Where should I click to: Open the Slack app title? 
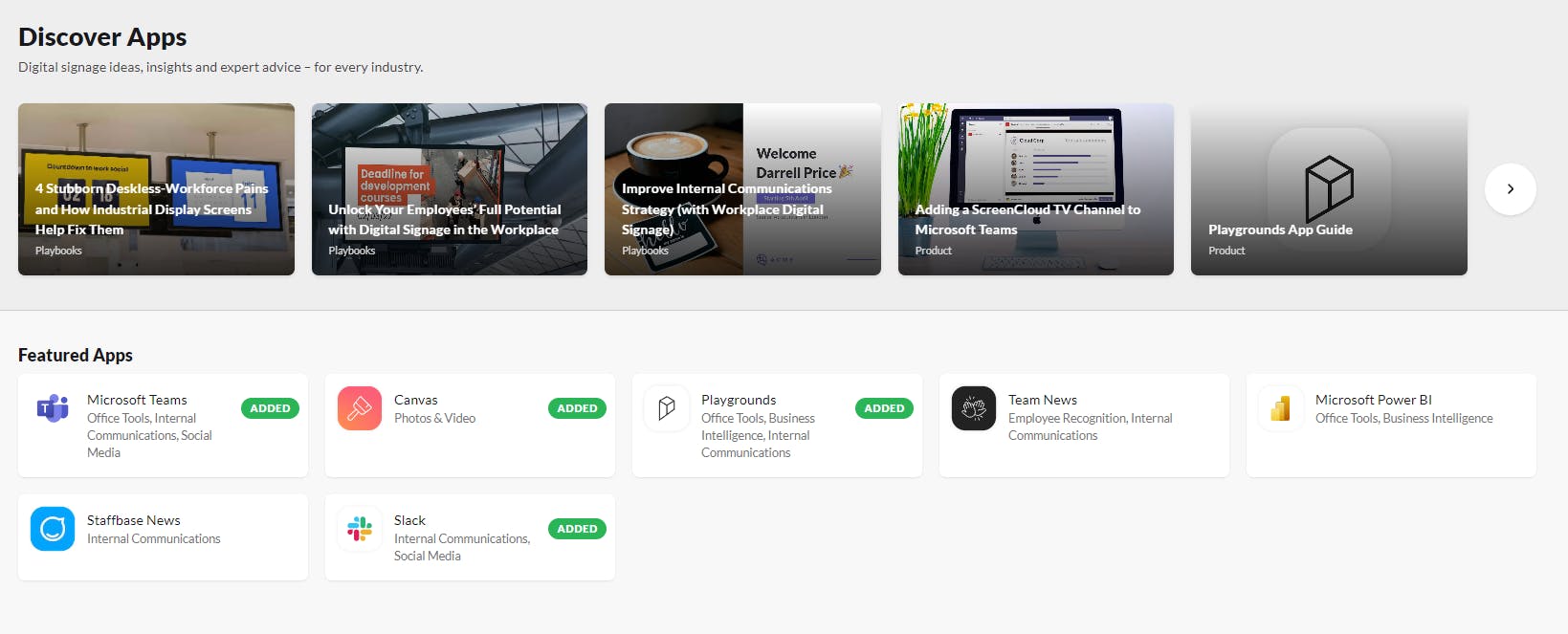coord(409,520)
